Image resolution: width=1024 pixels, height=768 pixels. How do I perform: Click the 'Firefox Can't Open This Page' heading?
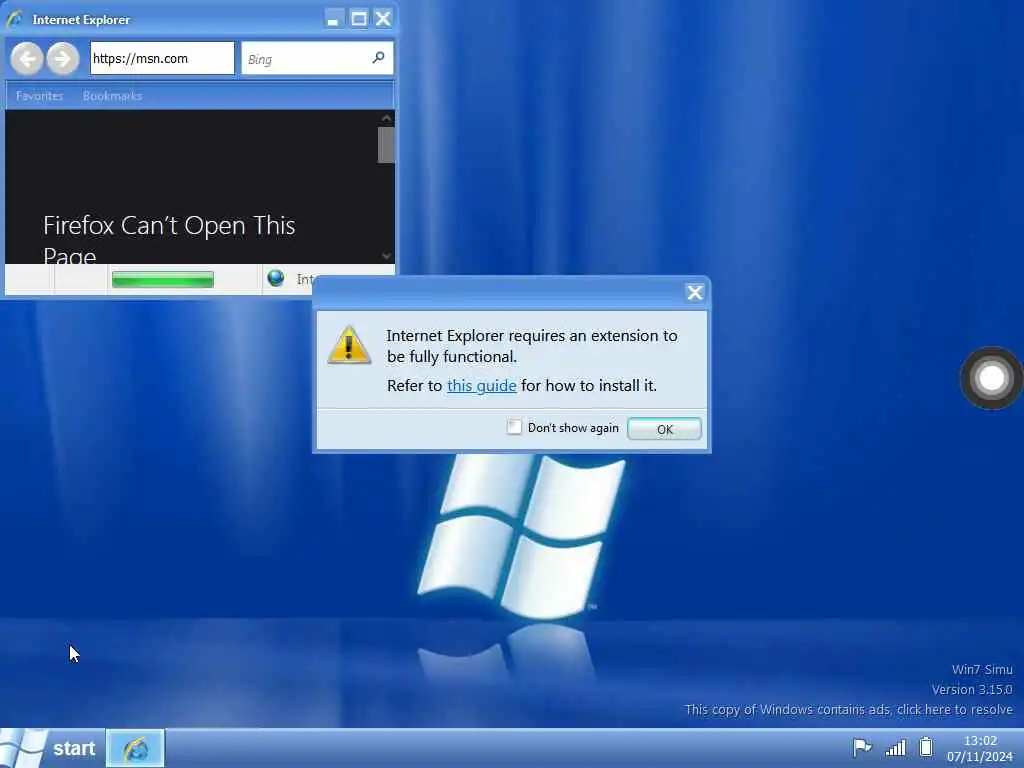click(169, 239)
